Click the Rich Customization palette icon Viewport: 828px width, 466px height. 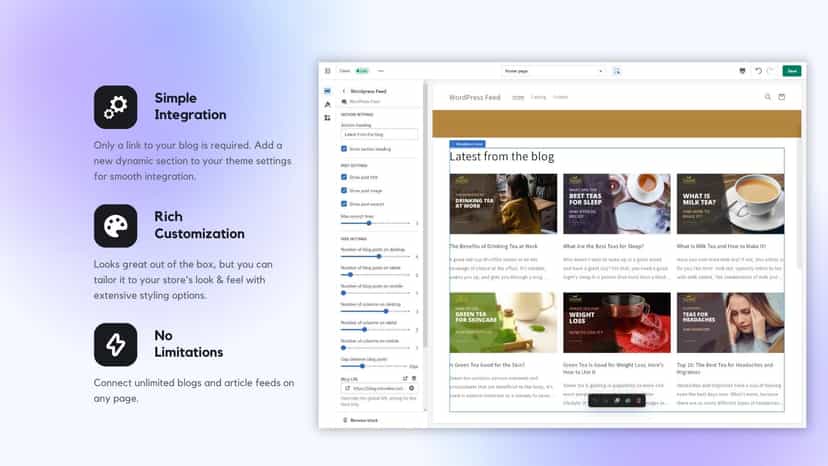(116, 226)
